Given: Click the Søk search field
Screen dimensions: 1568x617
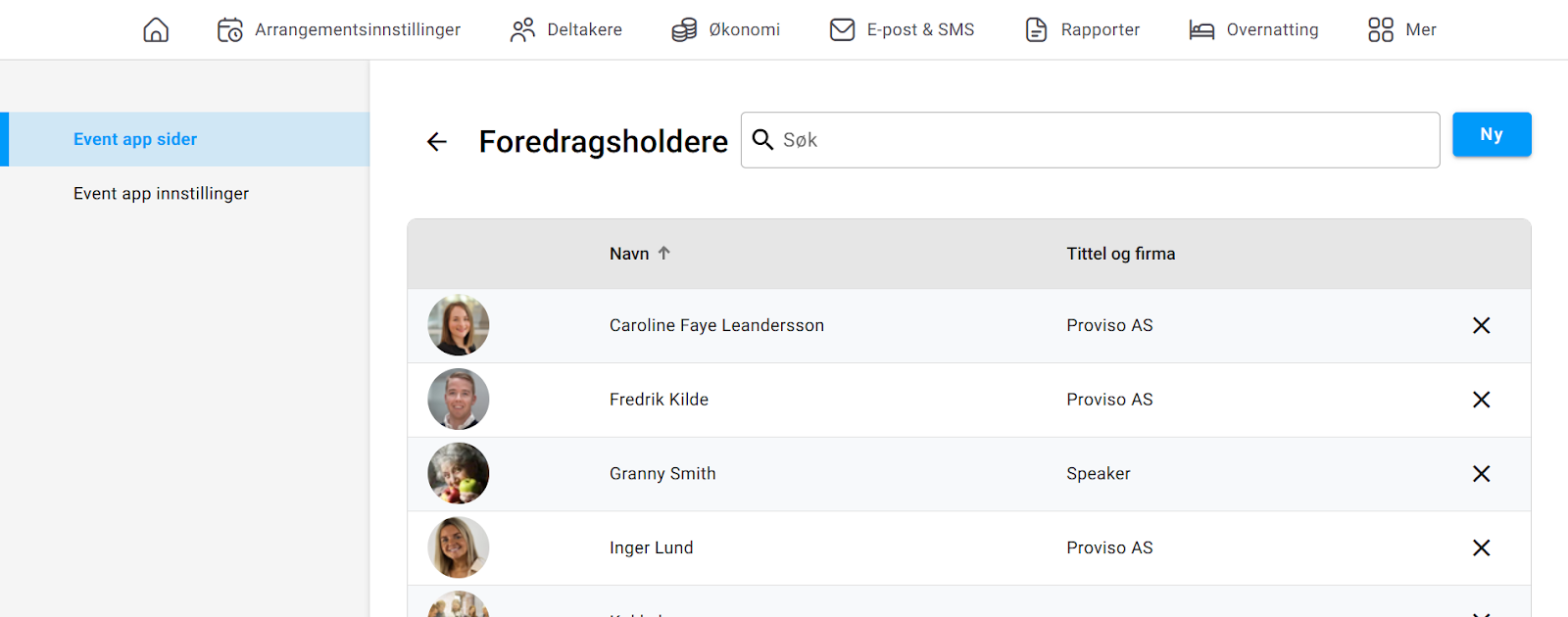Looking at the screenshot, I should 1090,140.
